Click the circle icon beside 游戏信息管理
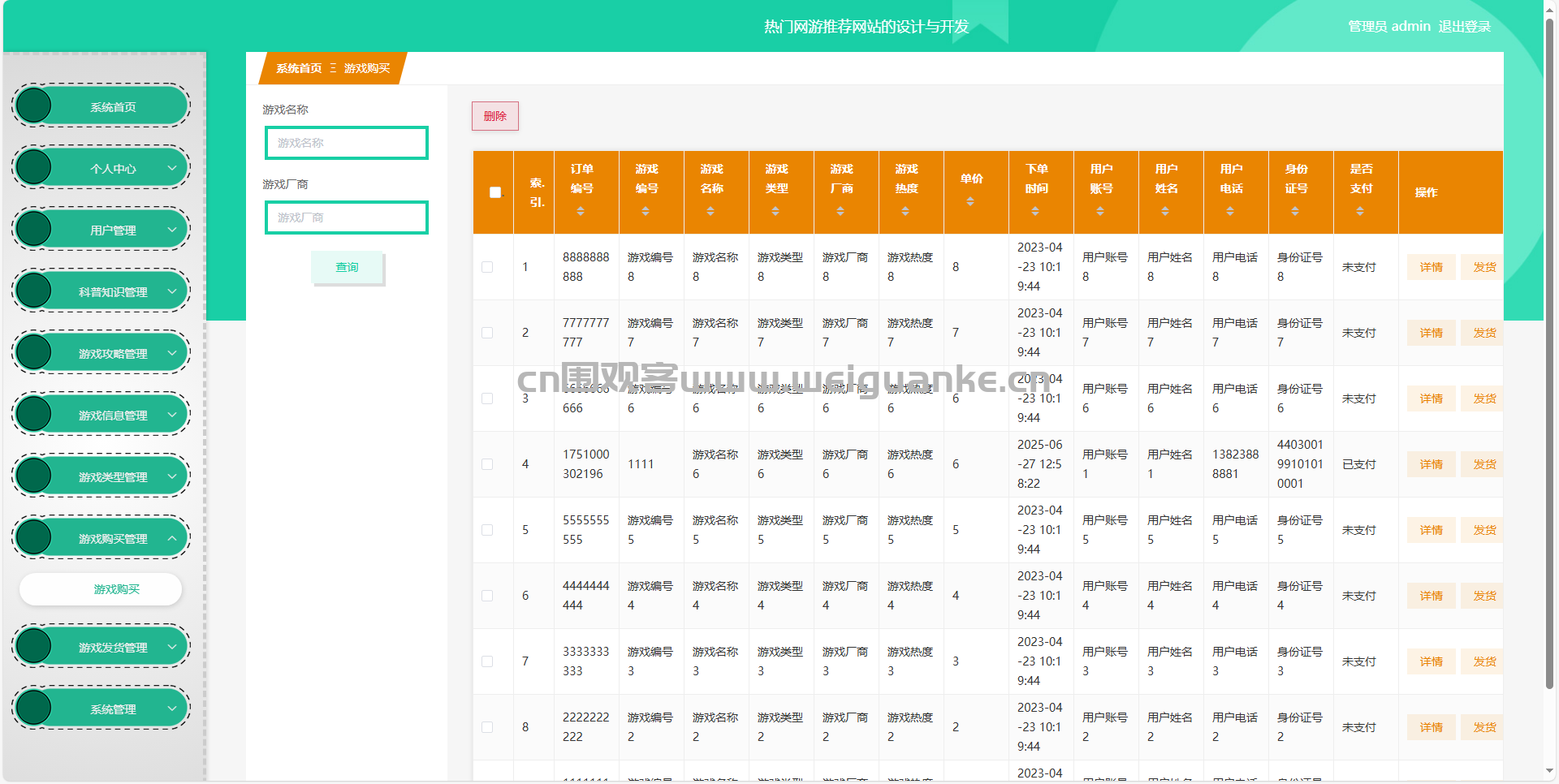Image resolution: width=1559 pixels, height=784 pixels. tap(34, 414)
